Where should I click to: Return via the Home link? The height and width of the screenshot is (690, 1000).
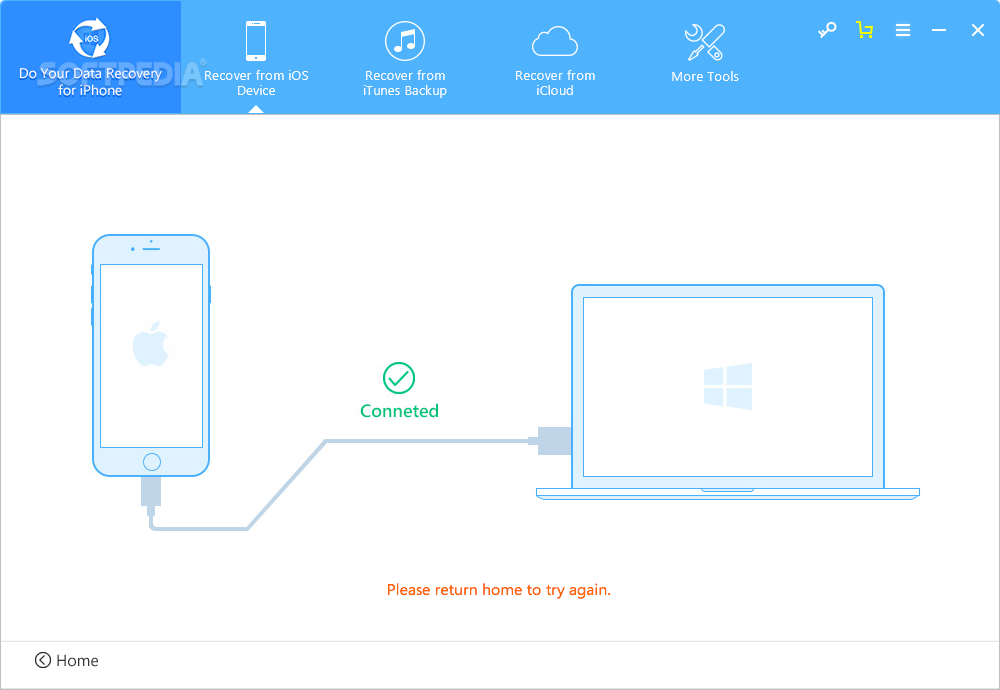[x=77, y=661]
